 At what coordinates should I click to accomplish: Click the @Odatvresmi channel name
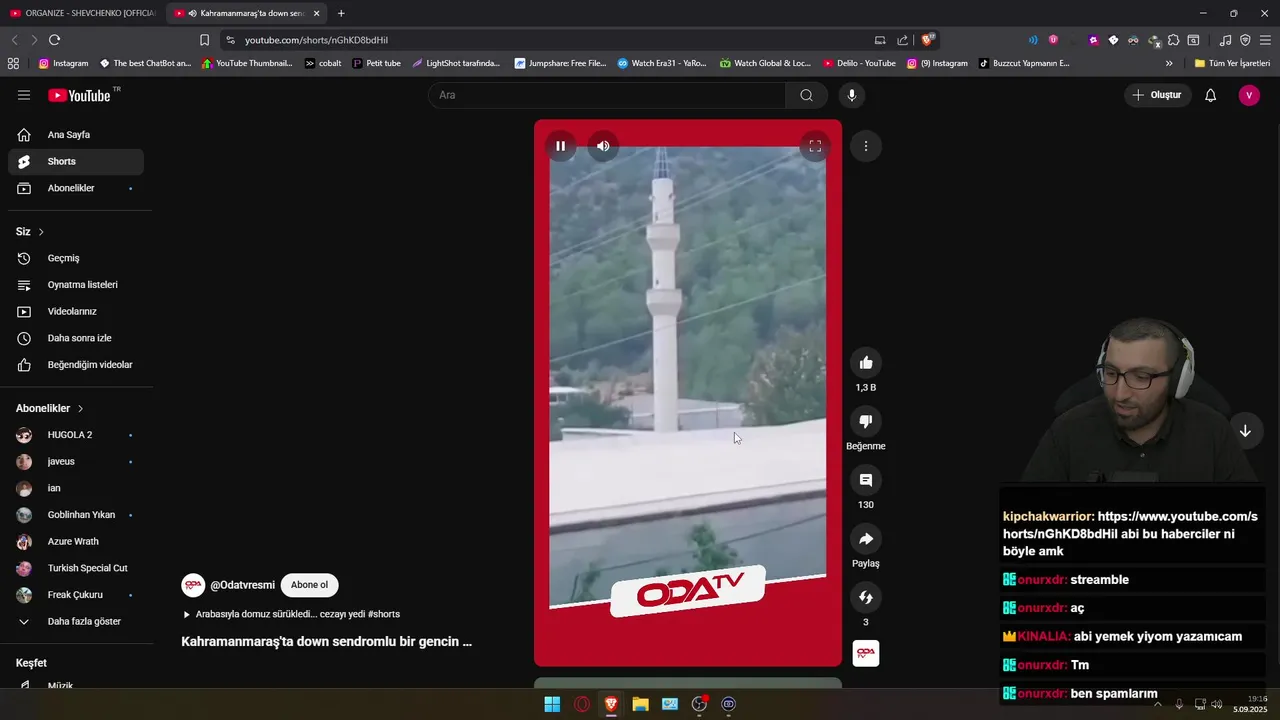pos(242,585)
